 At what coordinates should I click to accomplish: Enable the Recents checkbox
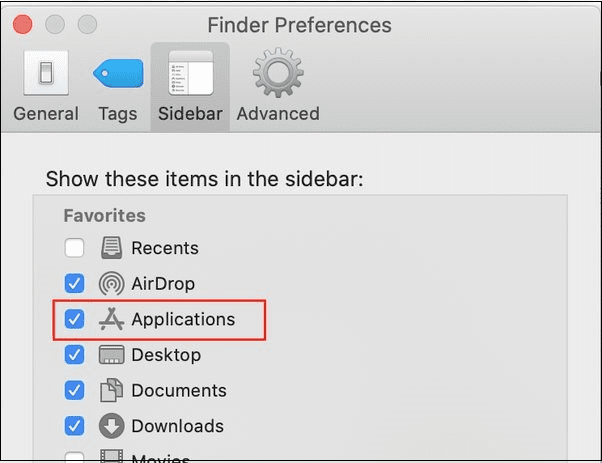[74, 248]
